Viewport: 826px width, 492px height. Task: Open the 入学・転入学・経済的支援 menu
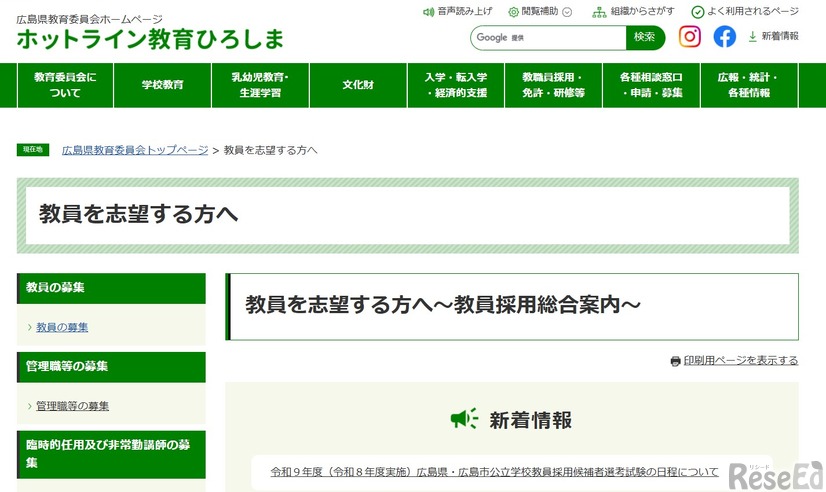tap(456, 85)
